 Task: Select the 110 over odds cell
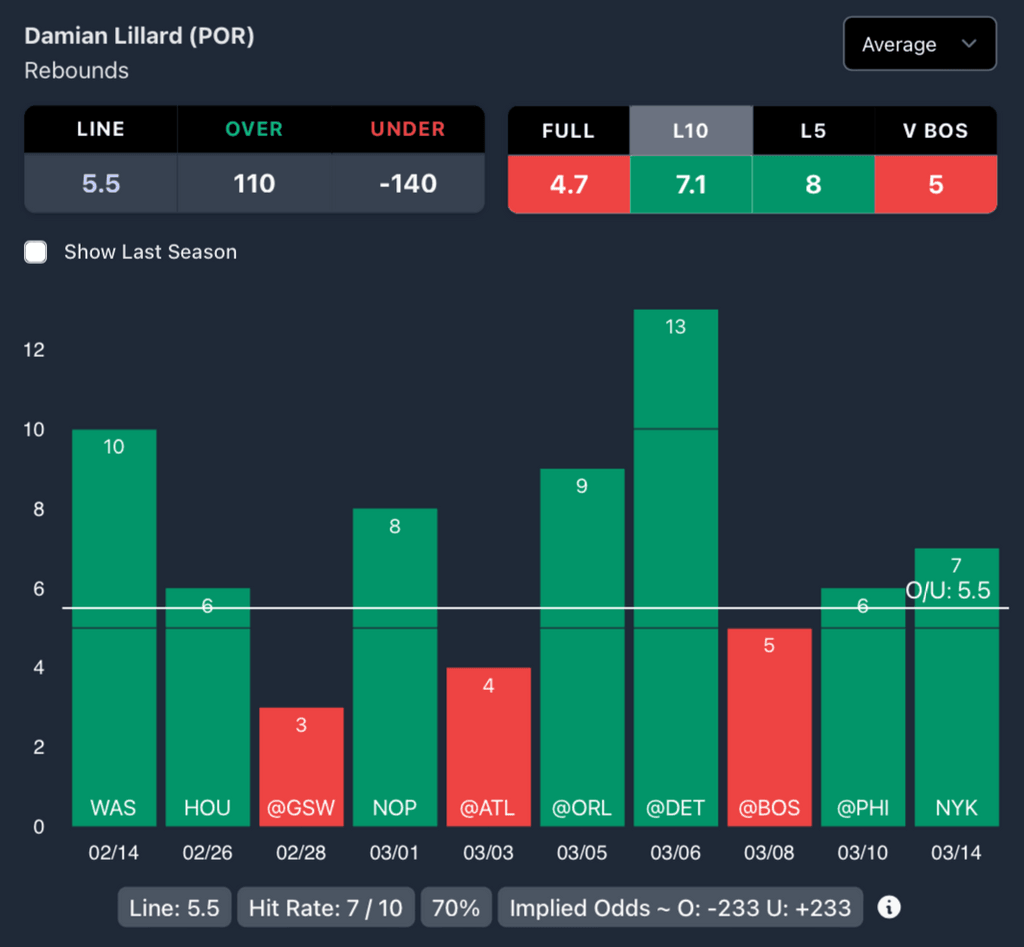coord(254,184)
